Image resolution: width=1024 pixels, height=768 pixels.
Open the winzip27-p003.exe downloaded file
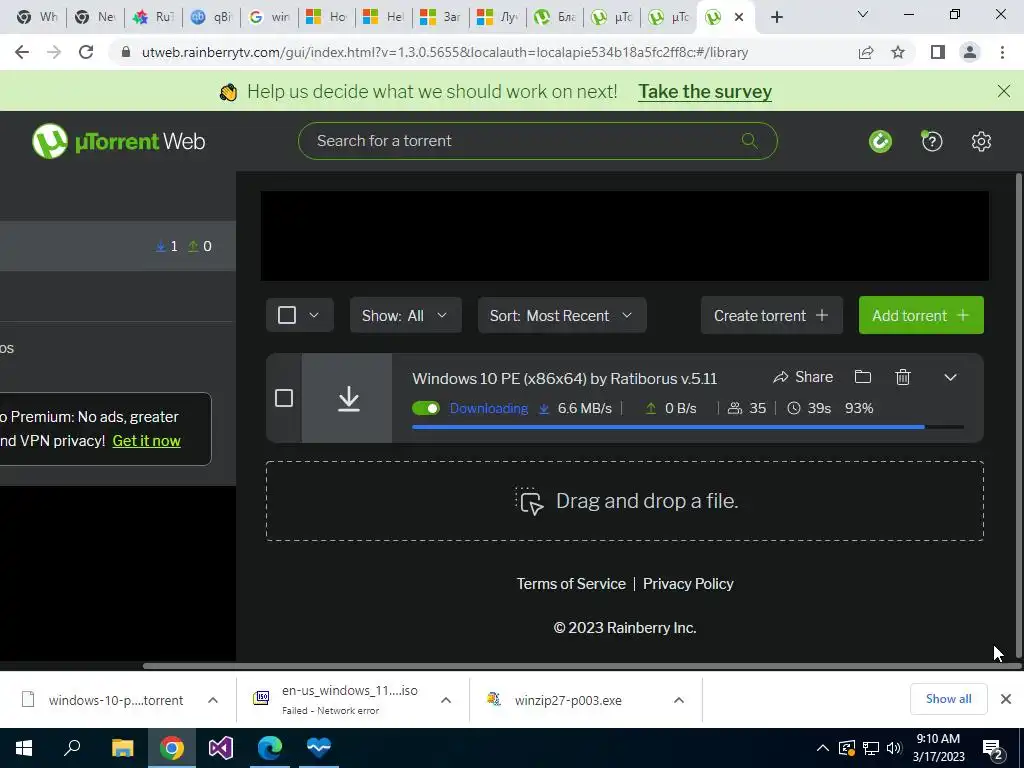tap(568, 700)
